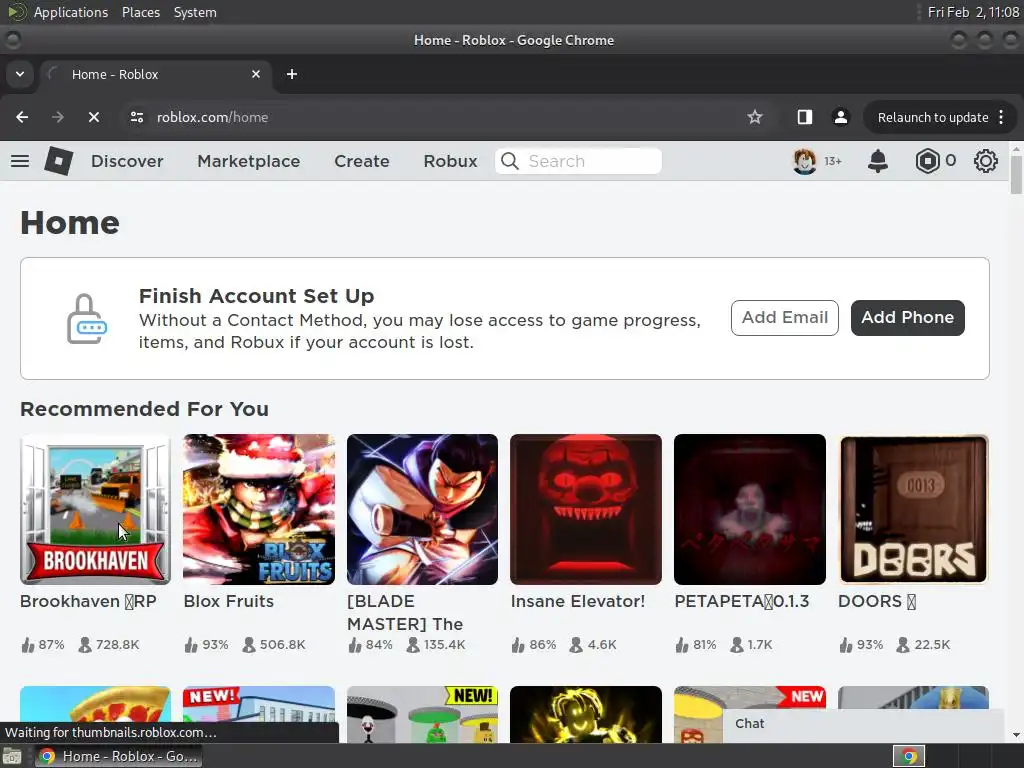
Task: Click the Roblox logo icon
Action: click(x=58, y=161)
